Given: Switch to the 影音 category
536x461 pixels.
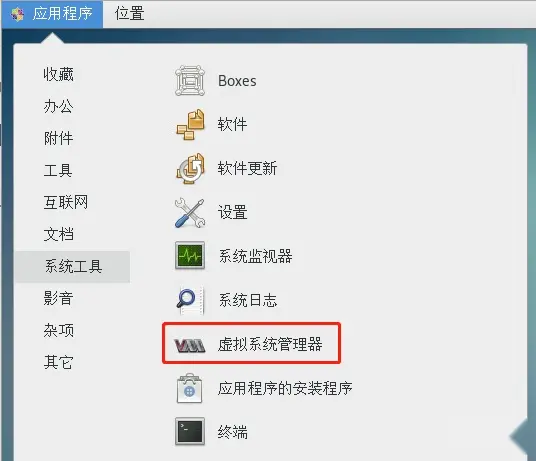Looking at the screenshot, I should coord(58,298).
